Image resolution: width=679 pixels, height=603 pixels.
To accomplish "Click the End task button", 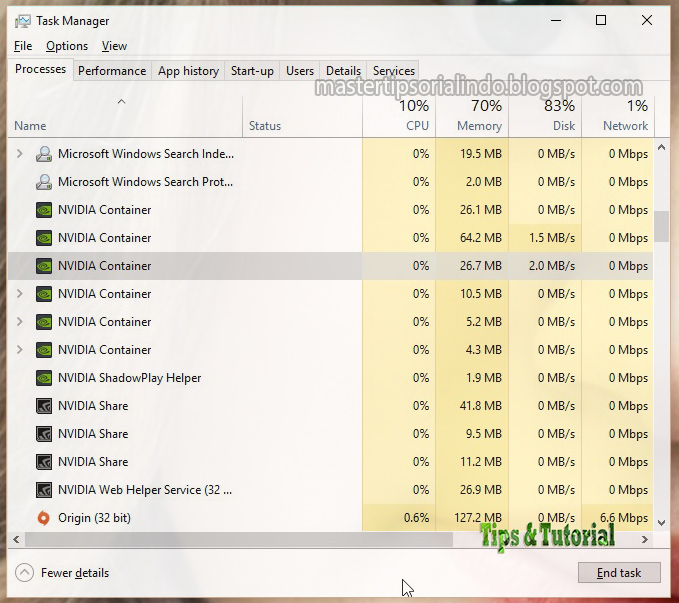I will [619, 573].
